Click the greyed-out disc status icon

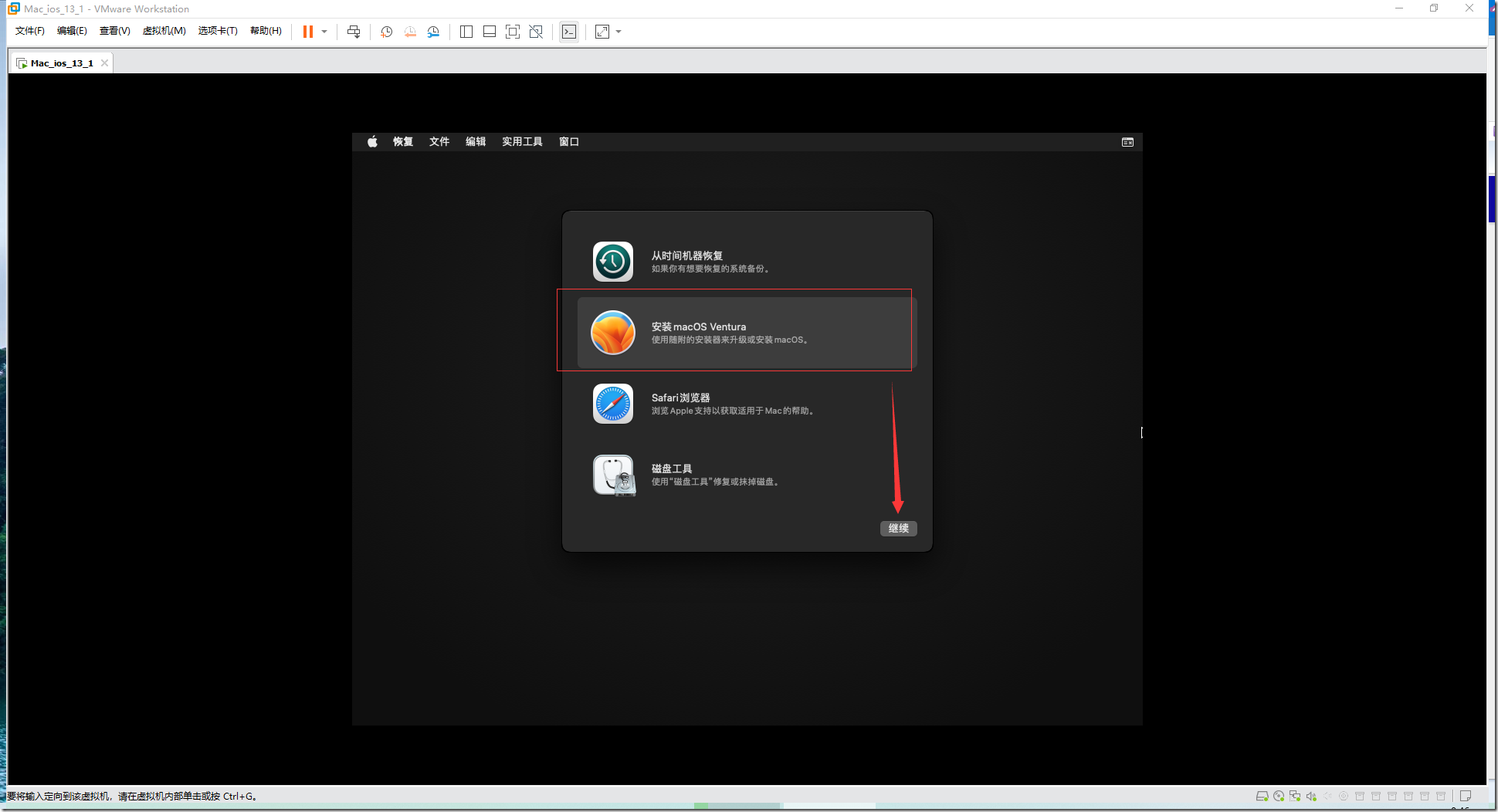(x=1344, y=796)
